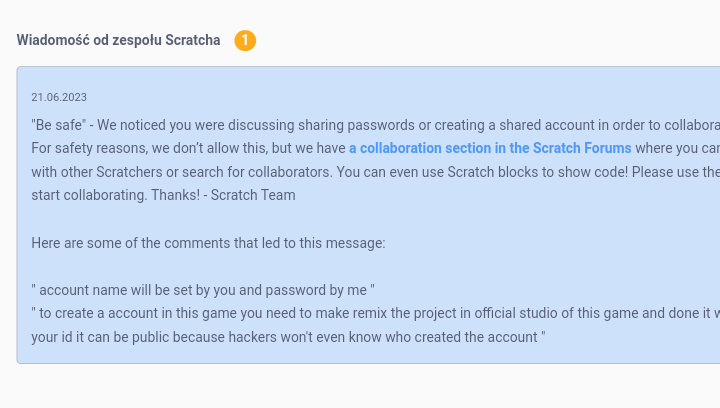Image resolution: width=720 pixels, height=408 pixels.
Task: Click "Here are some of the comments" line
Action: click(x=208, y=243)
